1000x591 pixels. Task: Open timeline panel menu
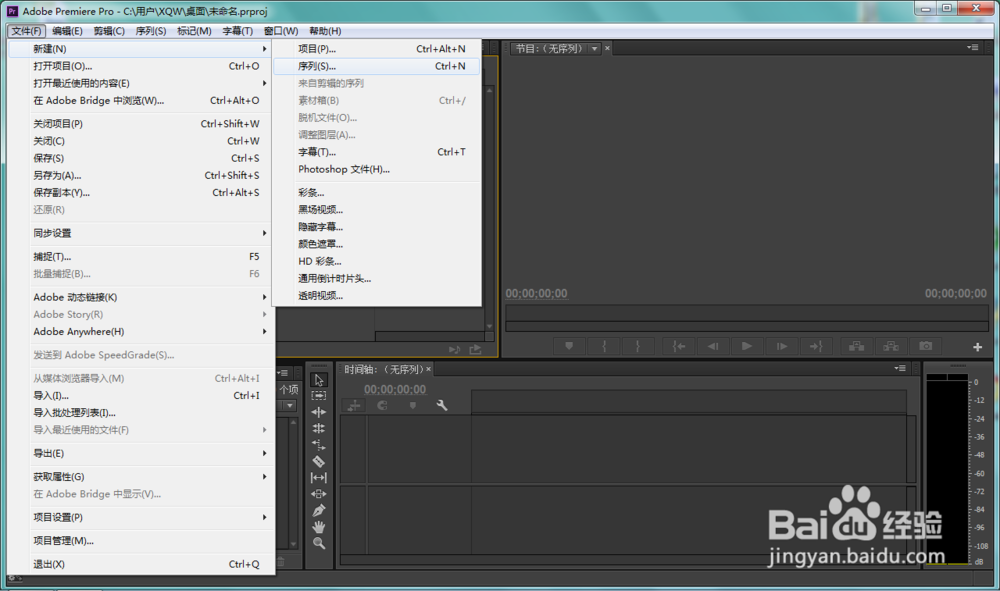pyautogui.click(x=900, y=368)
